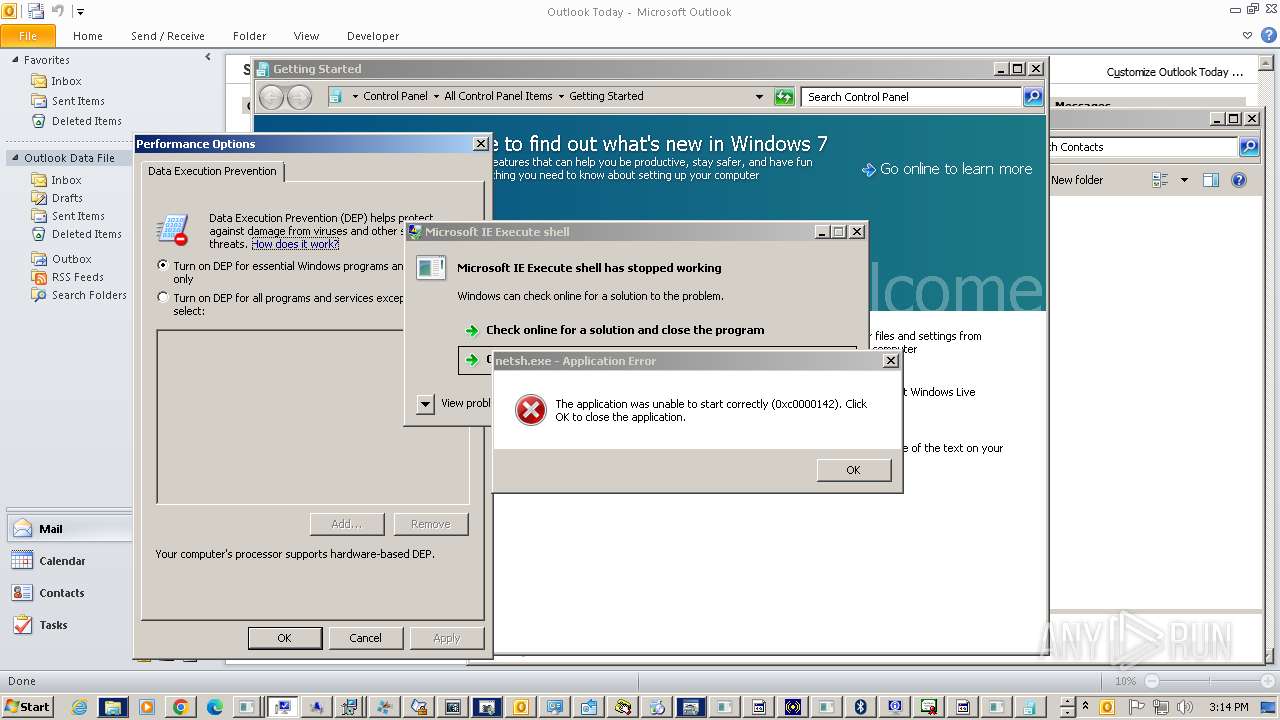Open the View ribbon tab
The image size is (1280, 720).
click(x=307, y=36)
